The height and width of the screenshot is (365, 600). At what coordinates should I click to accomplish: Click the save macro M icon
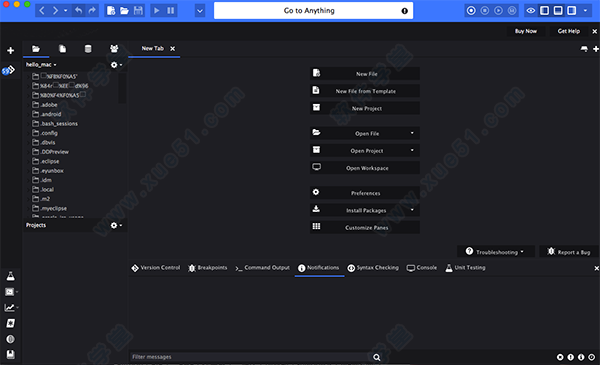point(512,11)
